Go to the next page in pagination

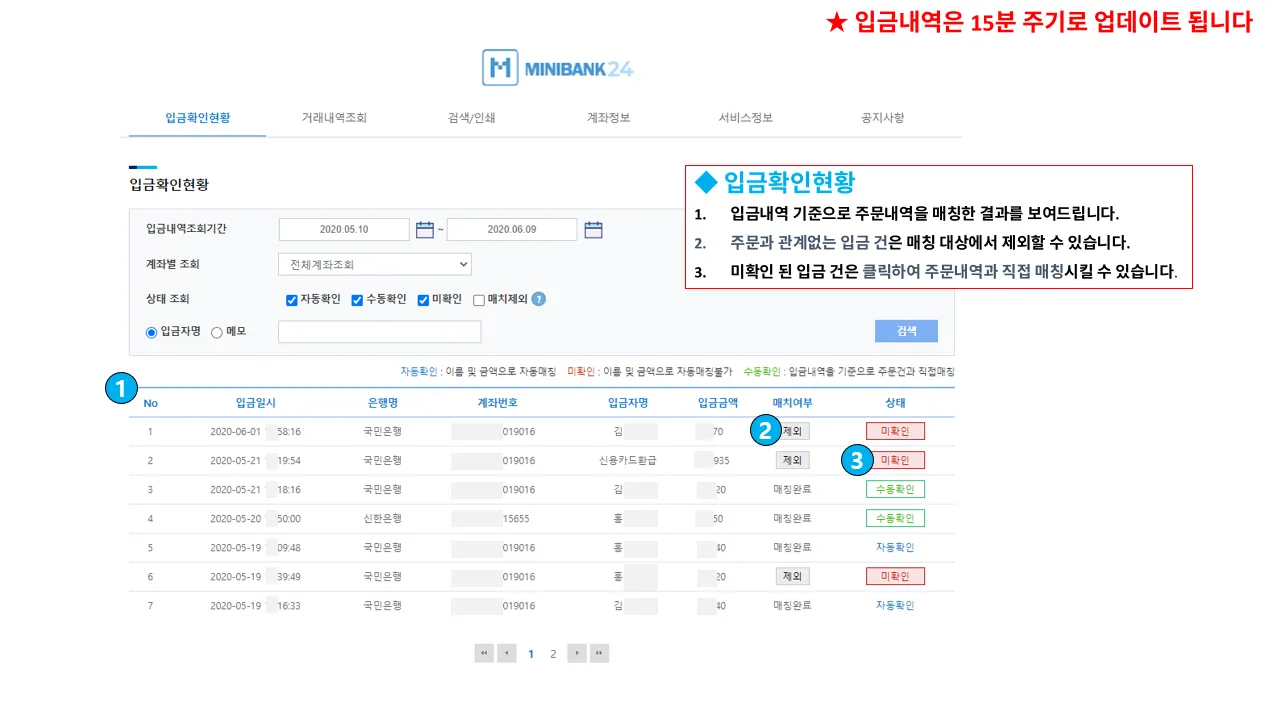577,653
